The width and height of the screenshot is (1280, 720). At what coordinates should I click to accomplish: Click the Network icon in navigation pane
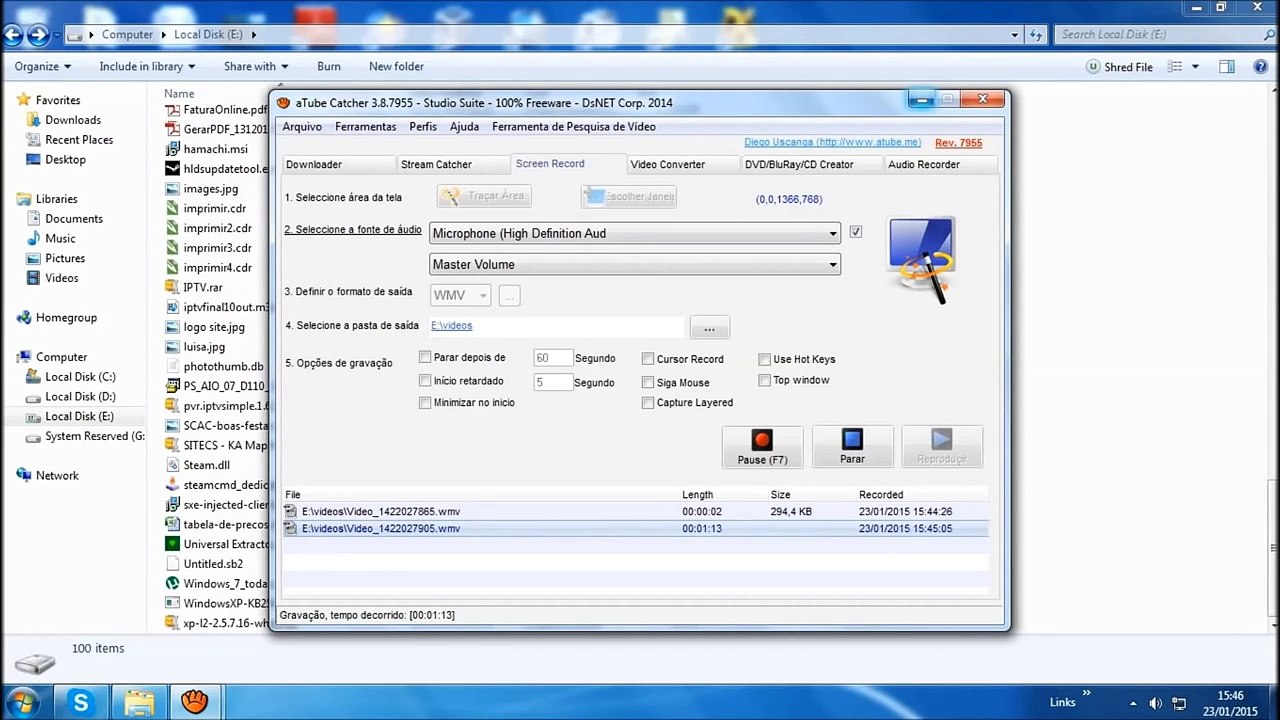tap(24, 476)
